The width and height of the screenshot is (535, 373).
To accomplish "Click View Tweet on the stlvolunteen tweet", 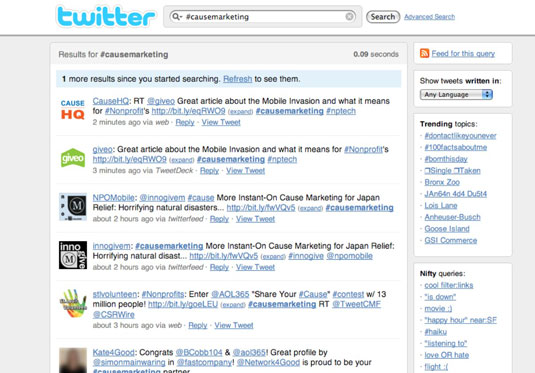I will click(234, 326).
